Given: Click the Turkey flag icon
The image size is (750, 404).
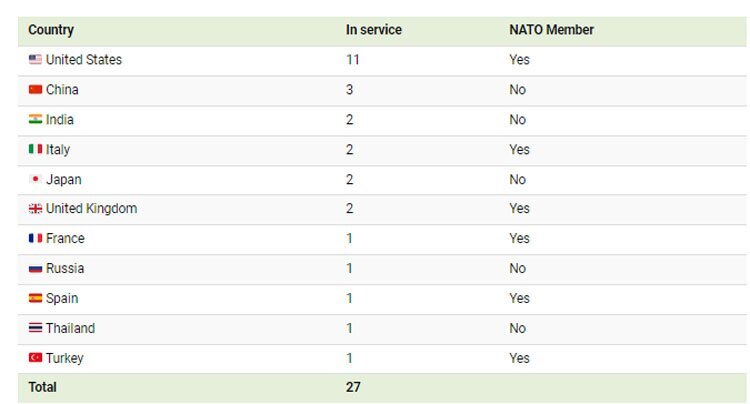Looking at the screenshot, I should 35,358.
